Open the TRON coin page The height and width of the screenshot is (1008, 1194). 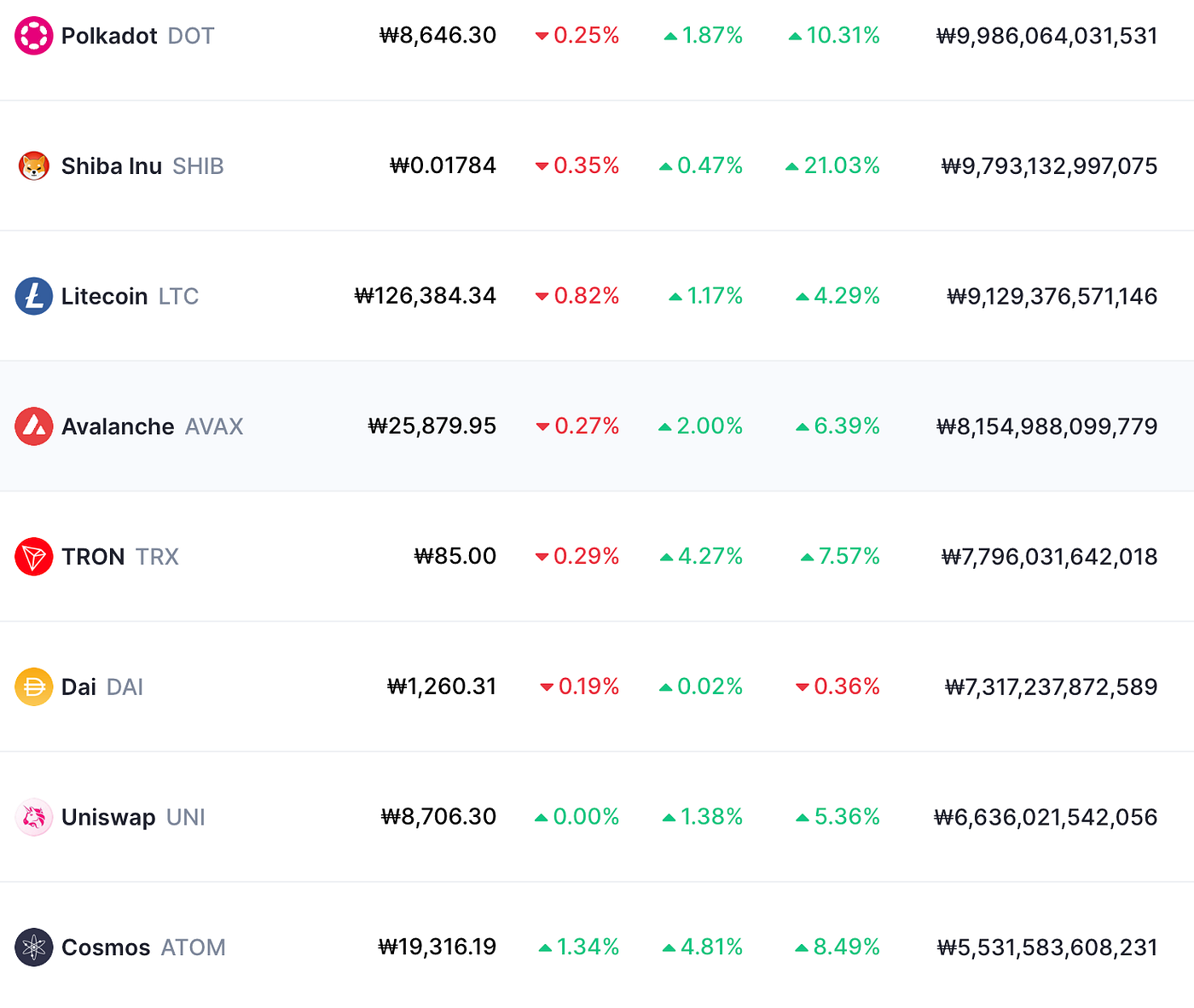[x=93, y=557]
